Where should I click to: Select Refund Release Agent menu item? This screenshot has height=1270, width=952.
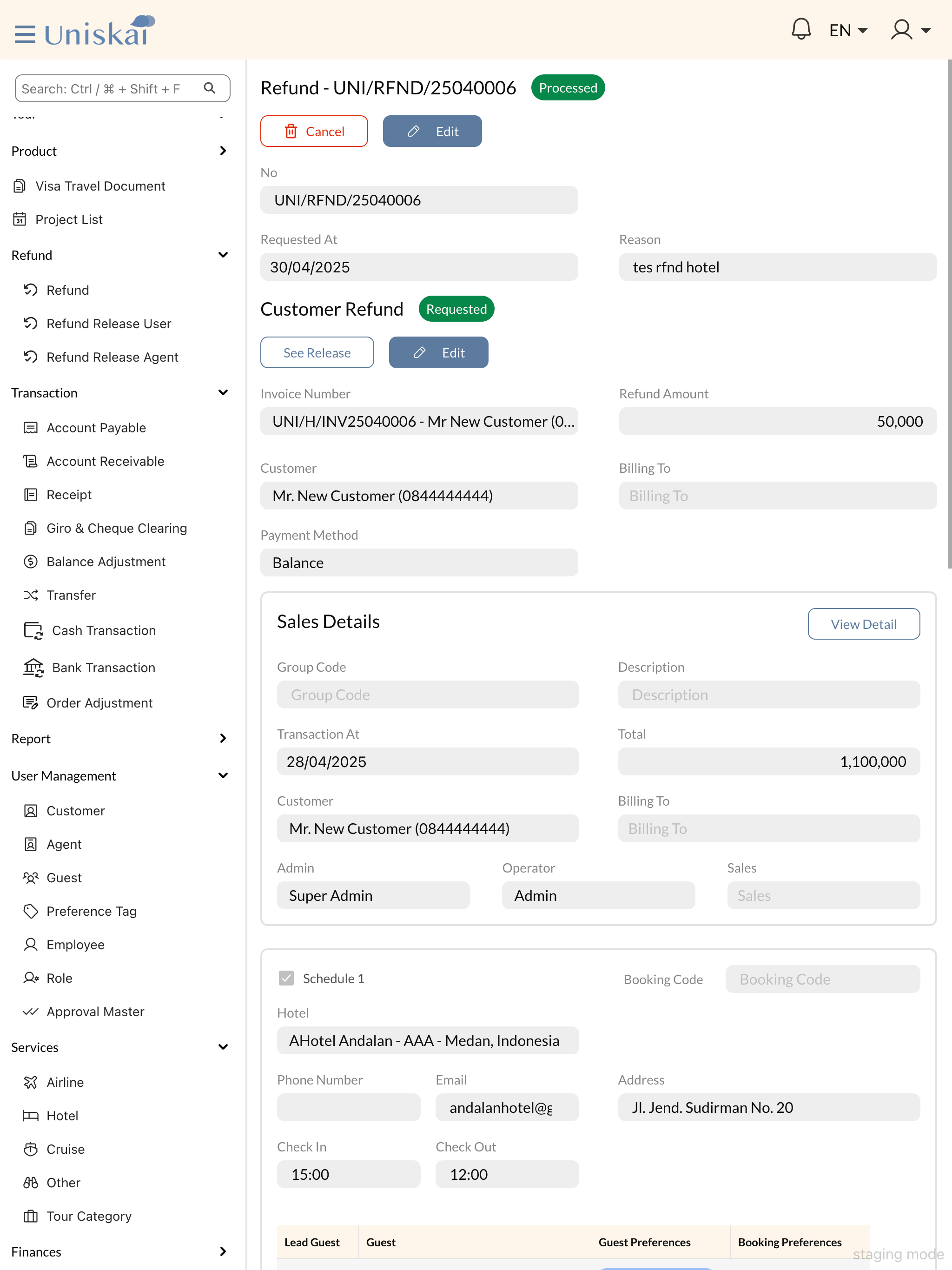coord(112,357)
